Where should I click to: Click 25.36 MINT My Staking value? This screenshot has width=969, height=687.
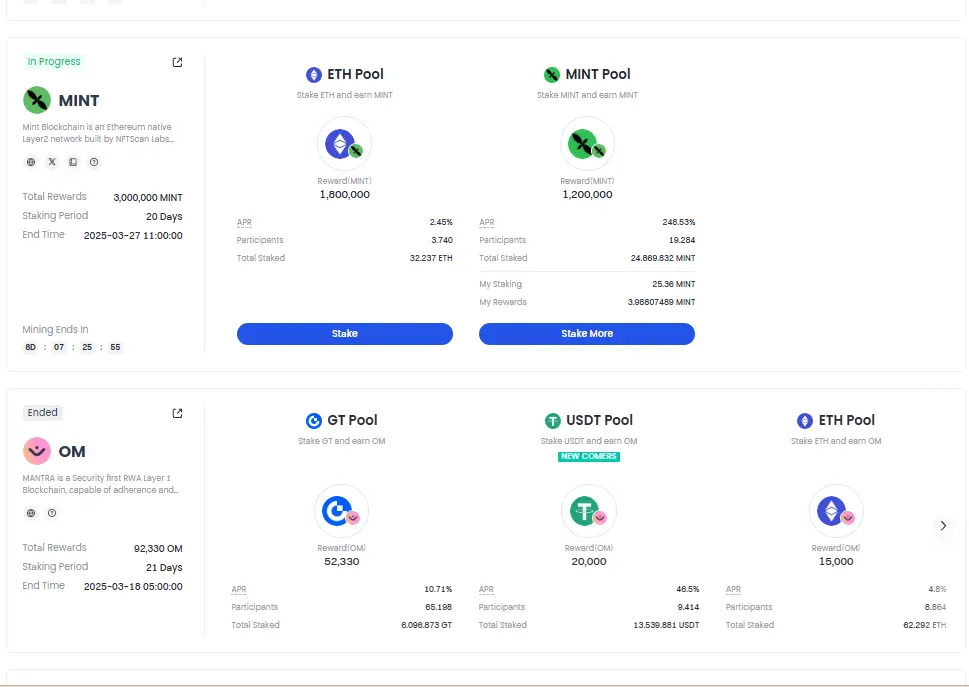tap(674, 284)
